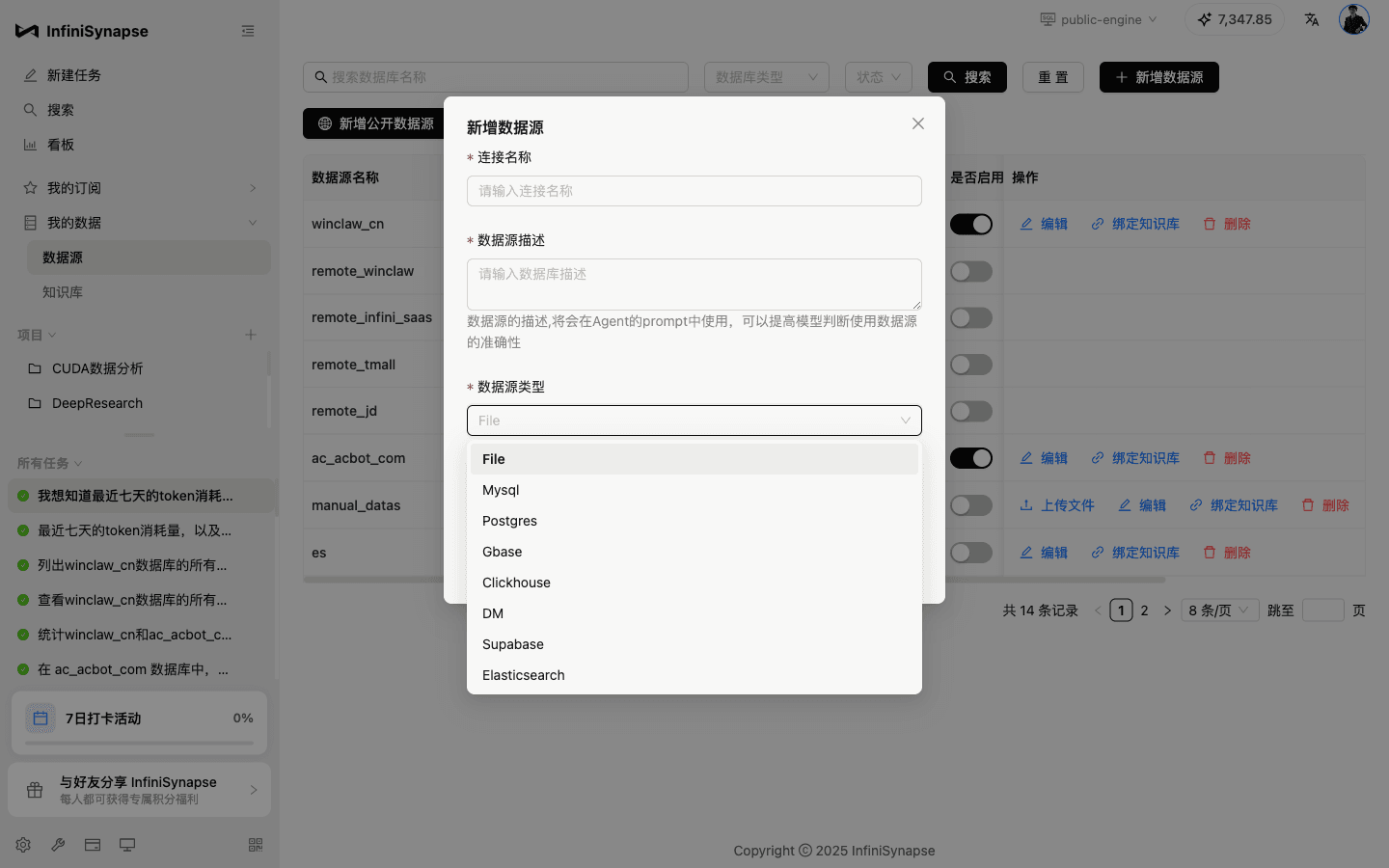The height and width of the screenshot is (868, 1389).
Task: Switch to 知识库 in sidebar
Action: click(x=65, y=291)
